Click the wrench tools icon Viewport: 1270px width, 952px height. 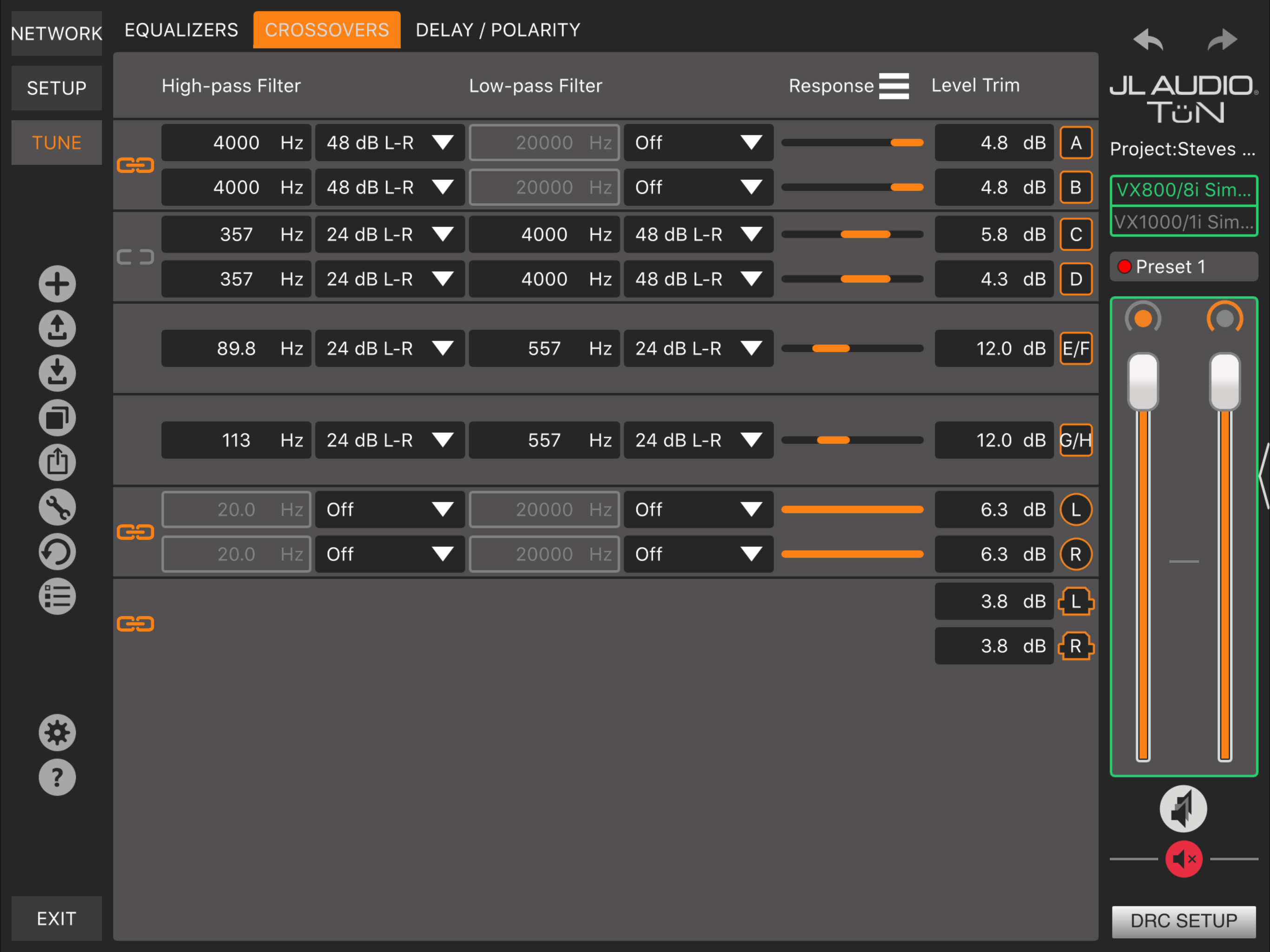pos(57,508)
